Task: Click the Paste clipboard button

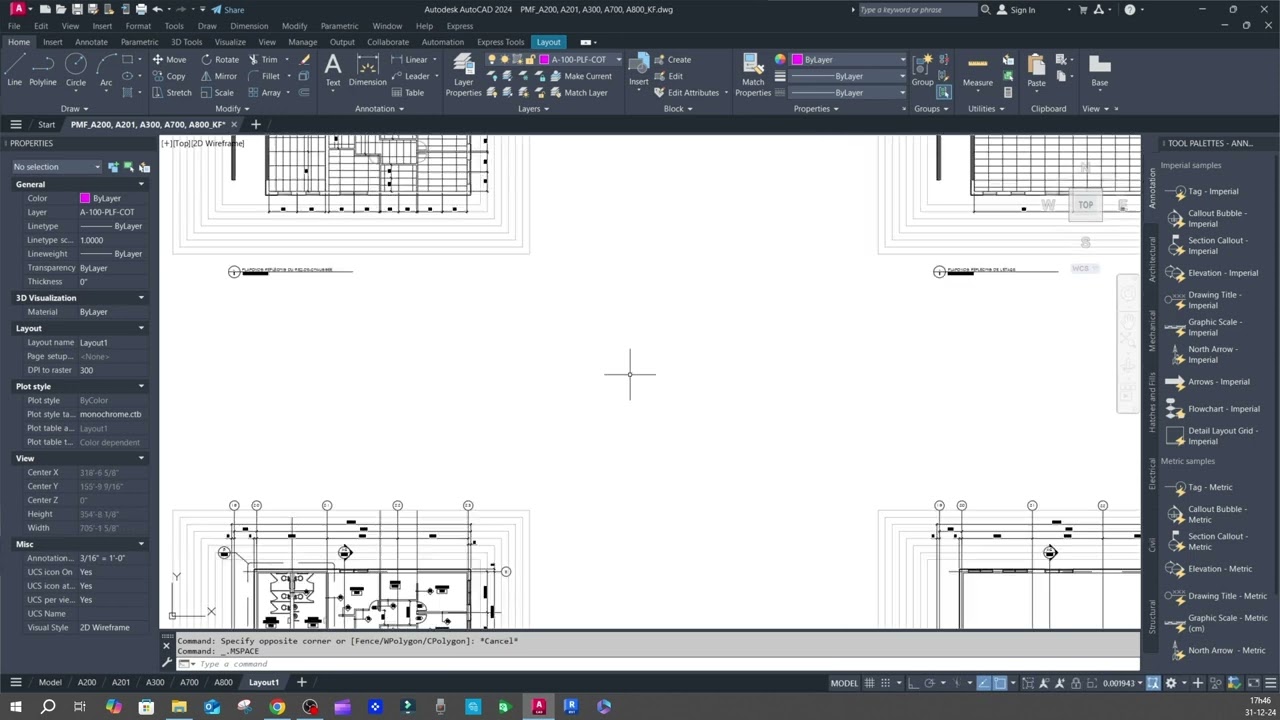Action: coord(1036,72)
